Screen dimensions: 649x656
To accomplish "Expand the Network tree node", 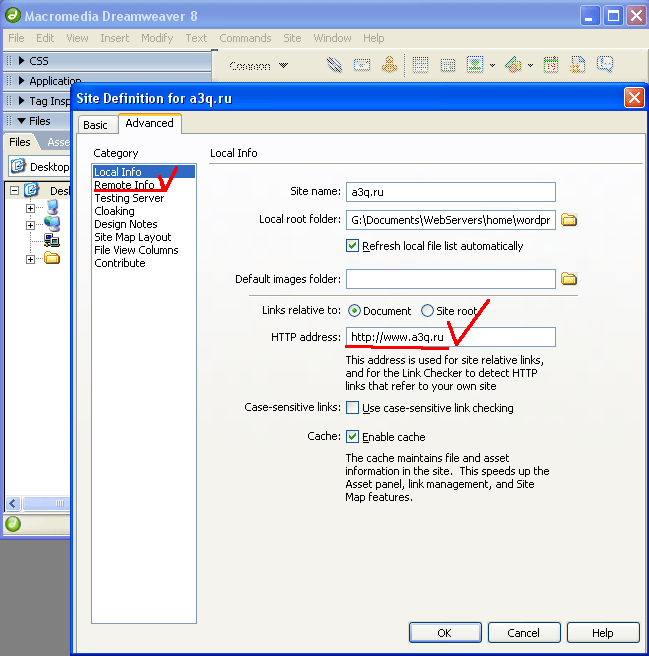I will tap(30, 225).
